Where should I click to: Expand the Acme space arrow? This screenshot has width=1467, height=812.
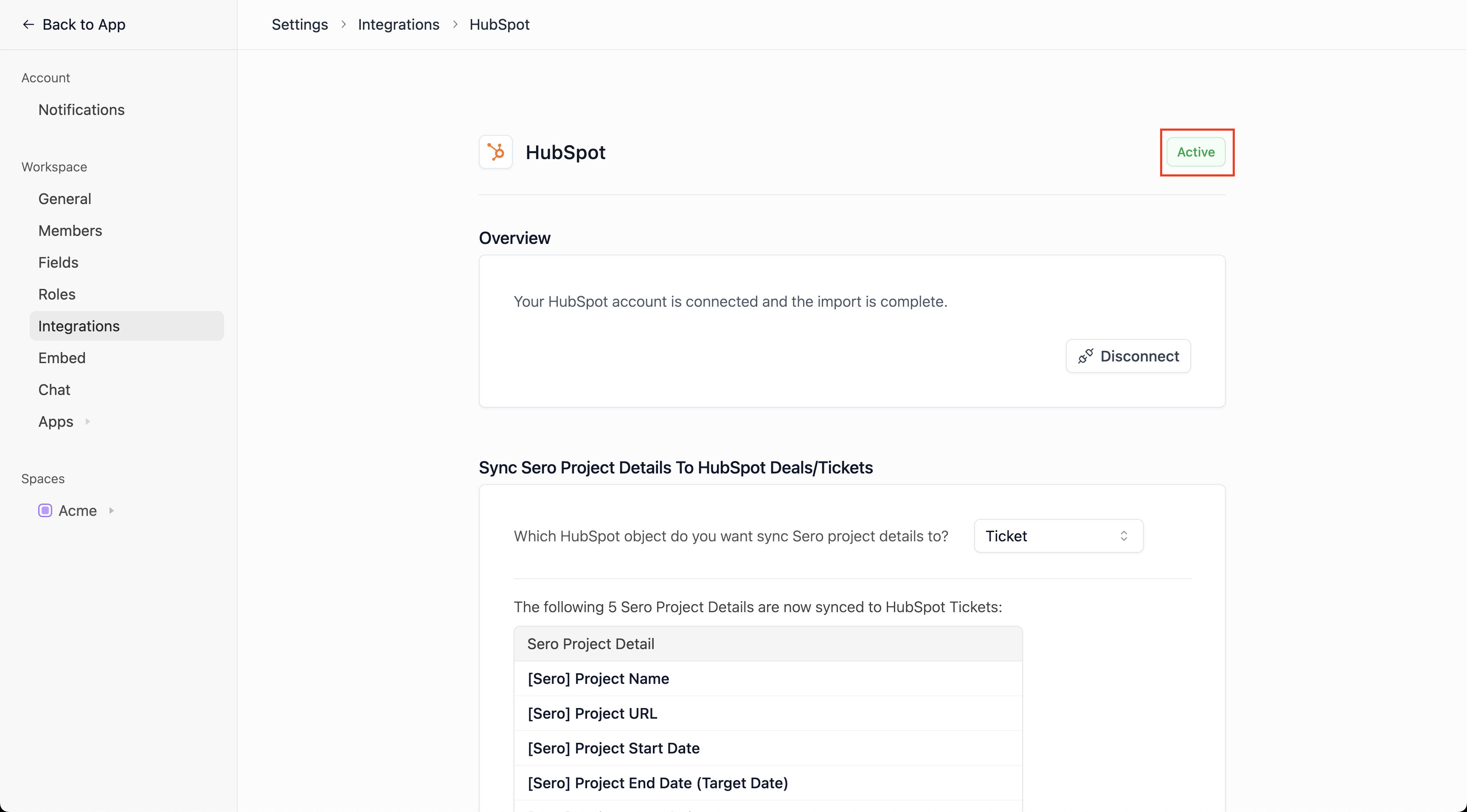point(112,510)
